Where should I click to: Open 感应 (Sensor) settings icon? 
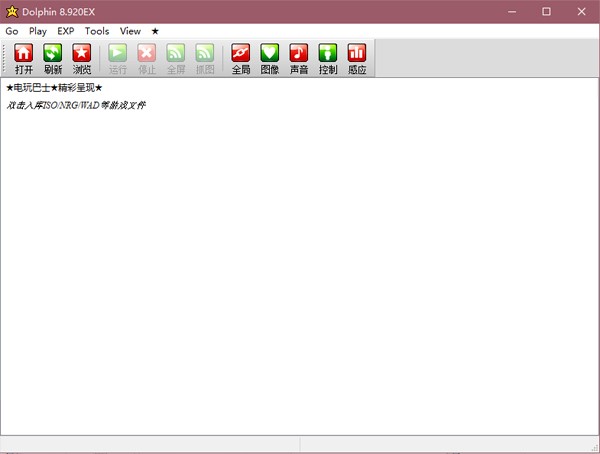point(357,53)
